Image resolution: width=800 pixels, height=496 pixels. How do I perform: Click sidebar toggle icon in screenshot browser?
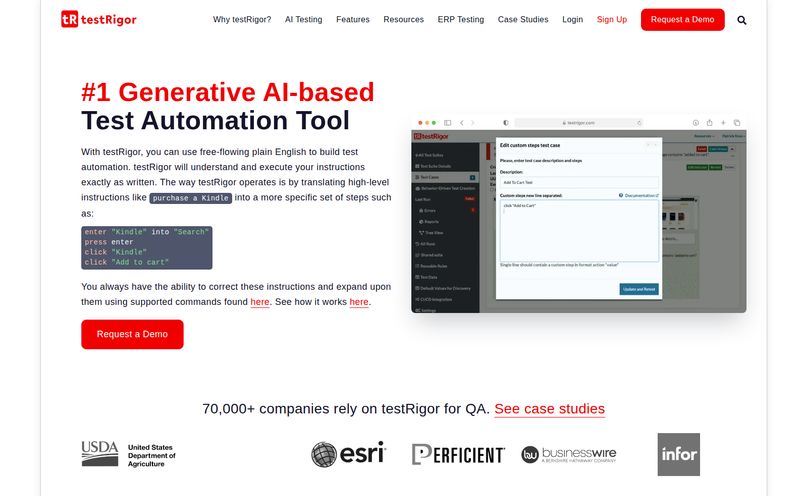point(447,122)
